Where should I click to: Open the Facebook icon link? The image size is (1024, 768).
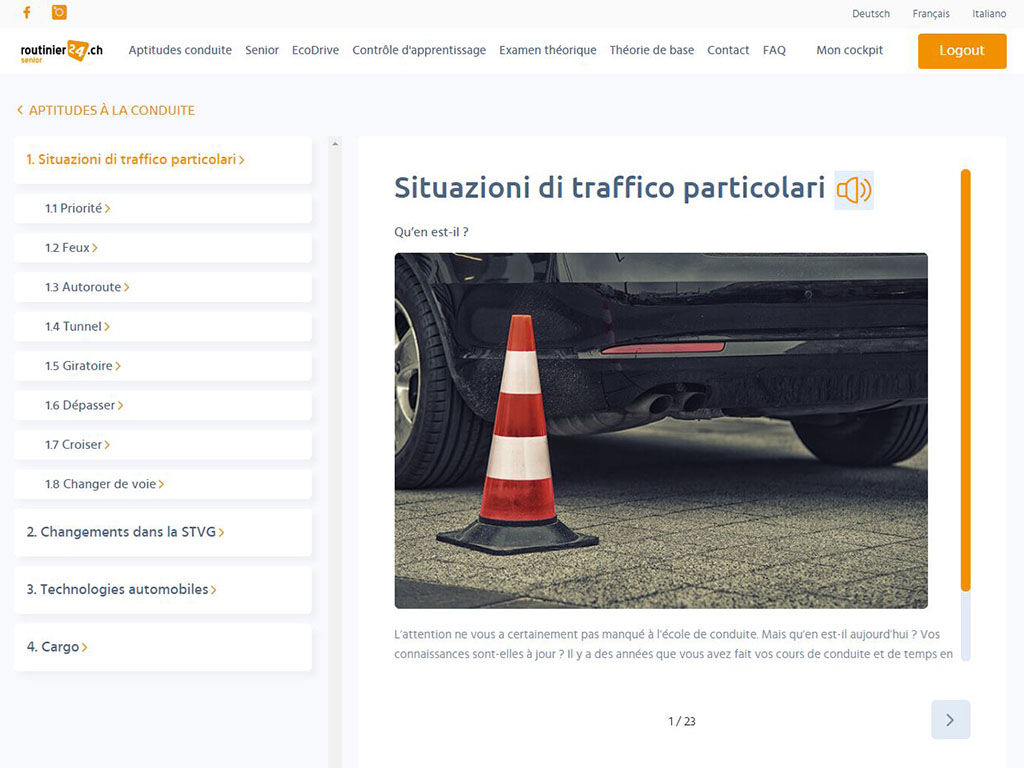pyautogui.click(x=27, y=13)
